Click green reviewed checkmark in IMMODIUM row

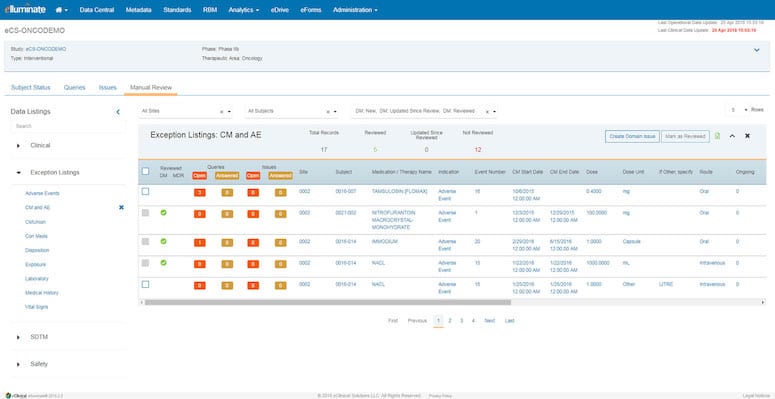pyautogui.click(x=164, y=241)
